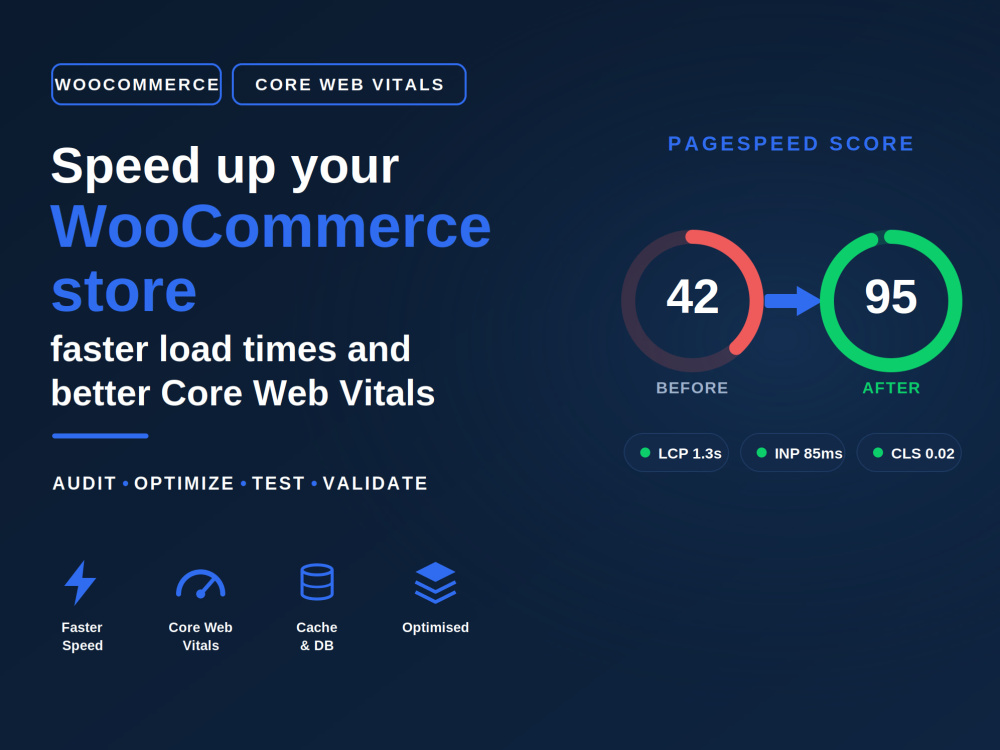The image size is (1000, 750).
Task: Click the green dot in INP pill
Action: [761, 453]
